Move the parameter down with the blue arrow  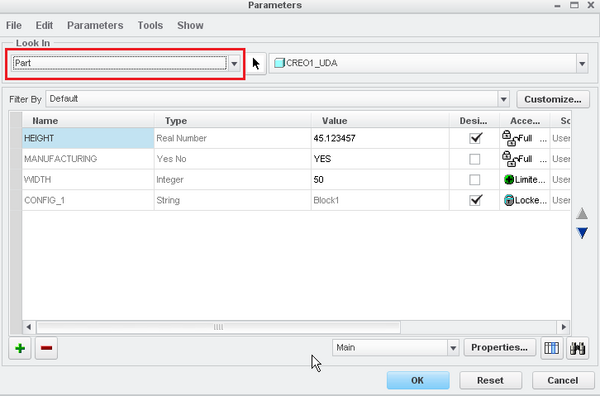point(582,233)
